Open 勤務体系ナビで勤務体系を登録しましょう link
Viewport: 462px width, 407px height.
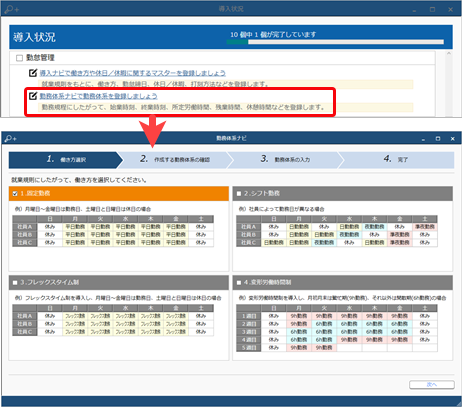click(98, 96)
